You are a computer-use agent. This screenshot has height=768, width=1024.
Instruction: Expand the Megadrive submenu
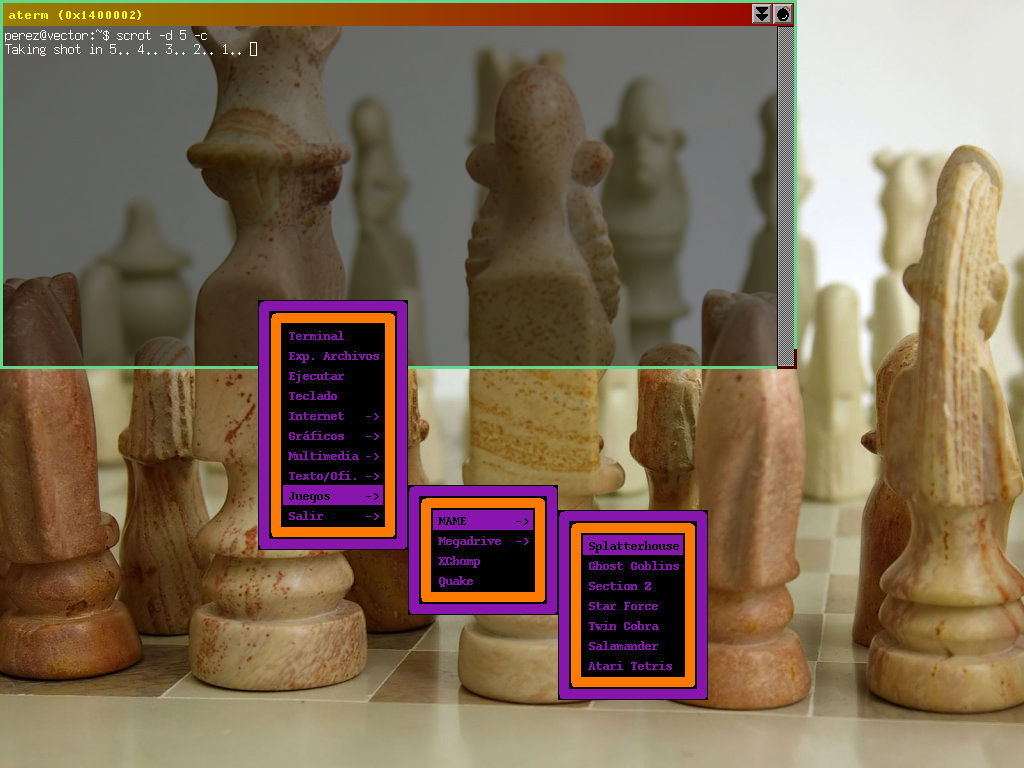click(x=483, y=541)
